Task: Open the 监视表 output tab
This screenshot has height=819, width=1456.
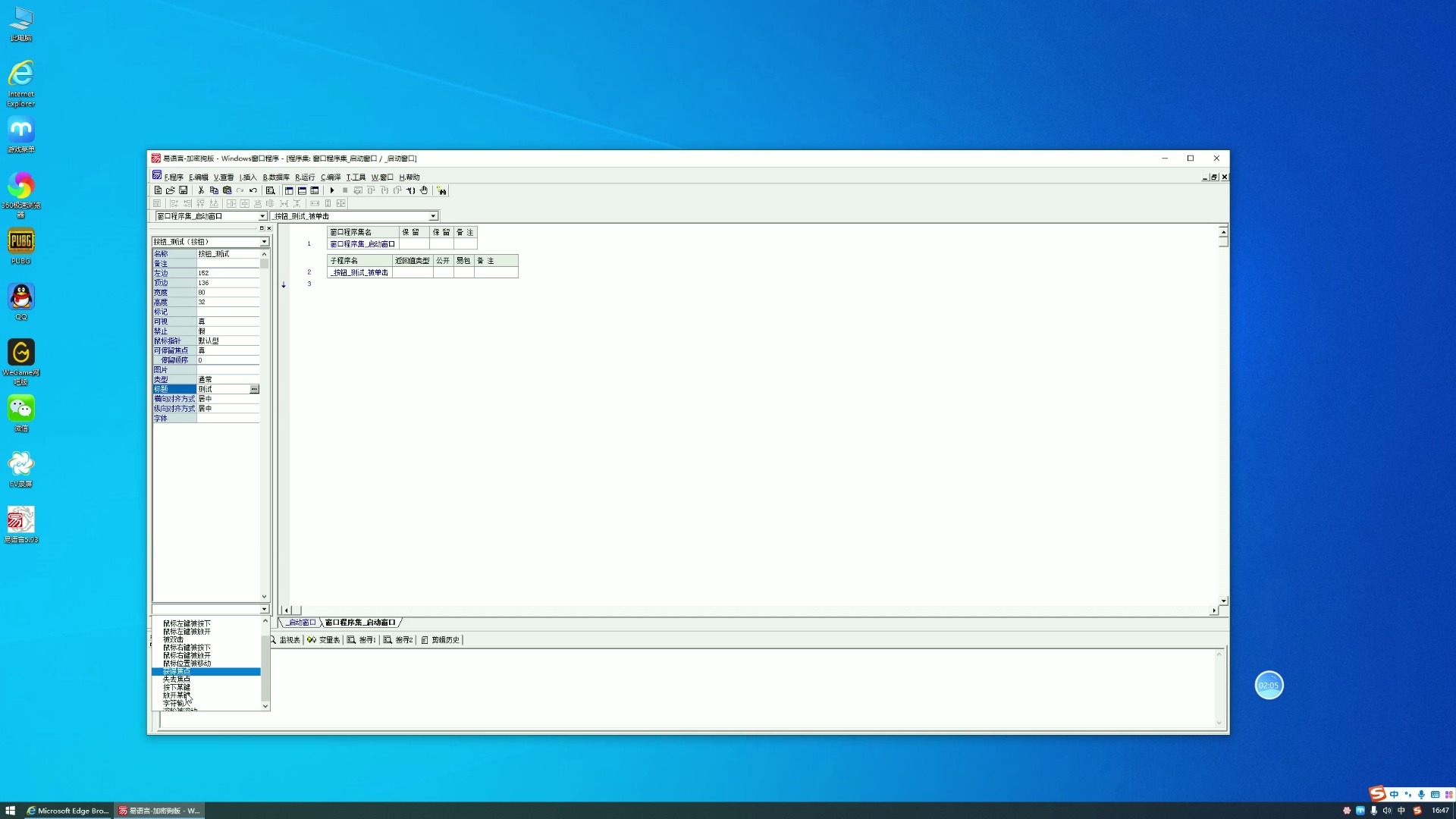Action: pyautogui.click(x=285, y=640)
